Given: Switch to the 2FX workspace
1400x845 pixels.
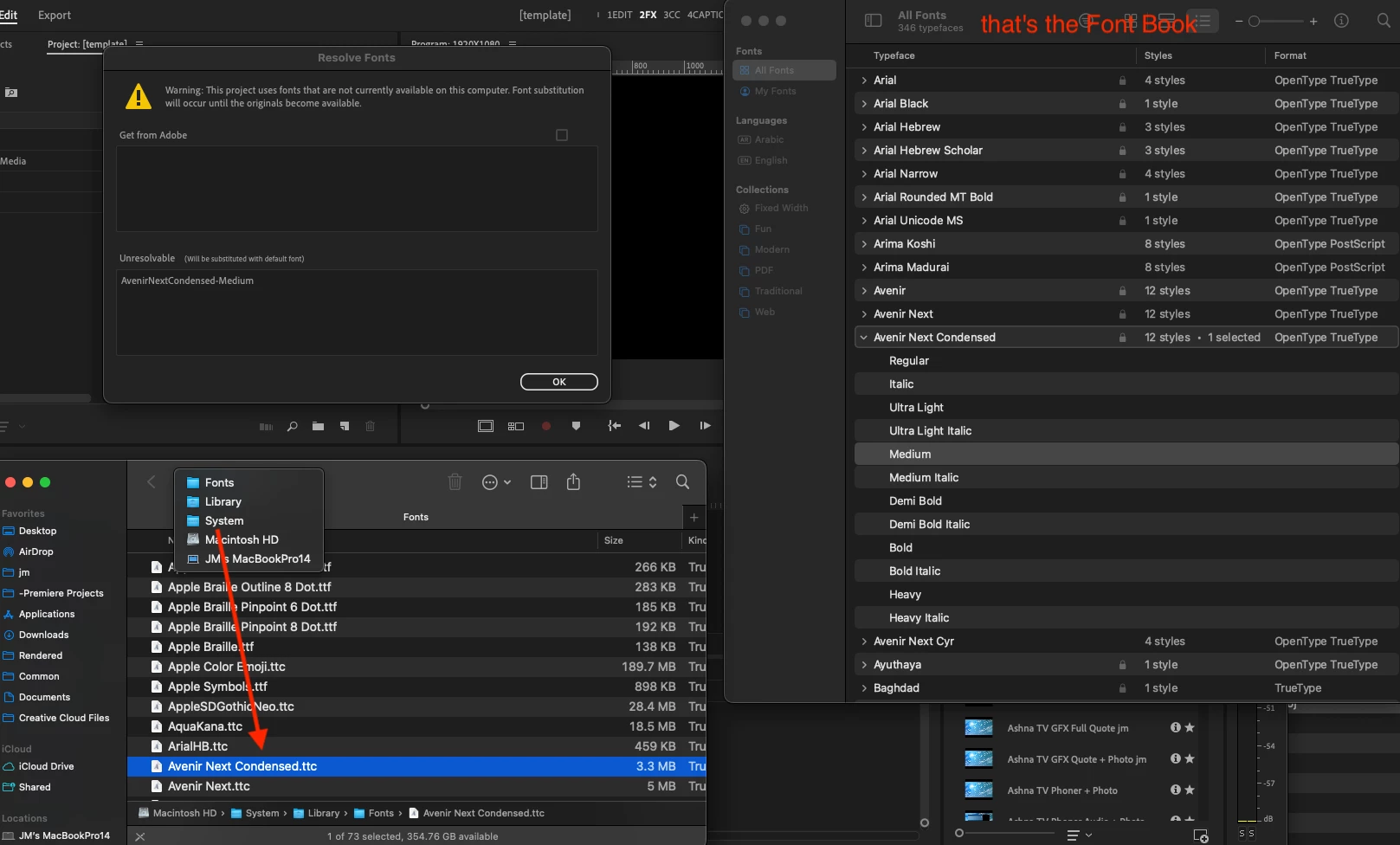Looking at the screenshot, I should coord(648,15).
